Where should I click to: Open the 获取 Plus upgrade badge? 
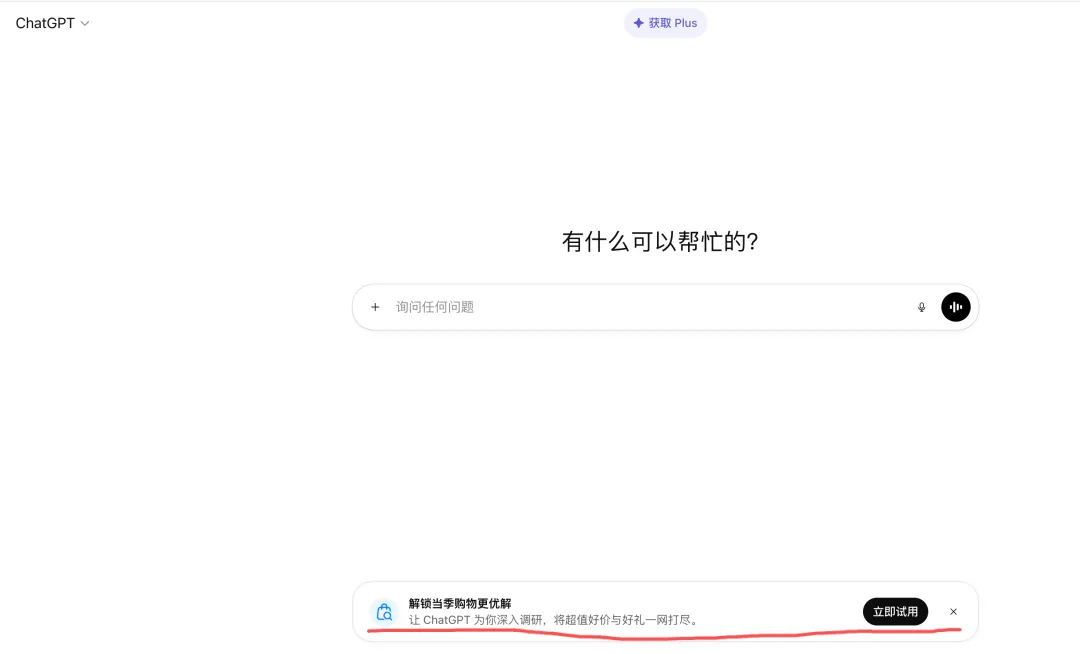point(665,22)
